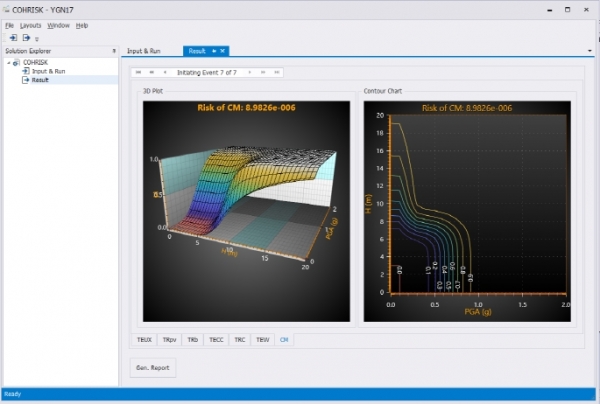This screenshot has height=404, width=600.
Task: Select the TEUX chart tab
Action: (145, 340)
